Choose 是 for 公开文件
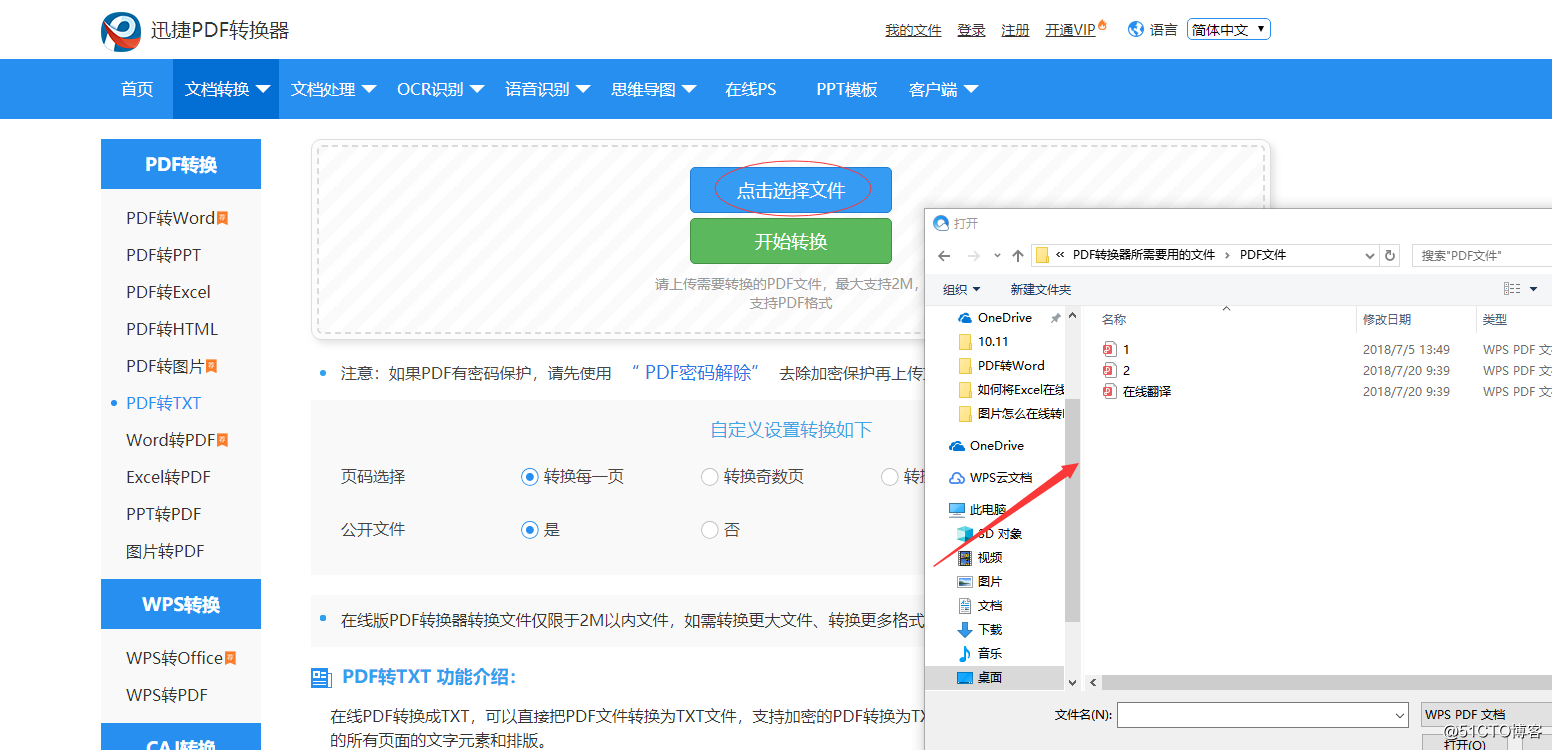 point(530,530)
